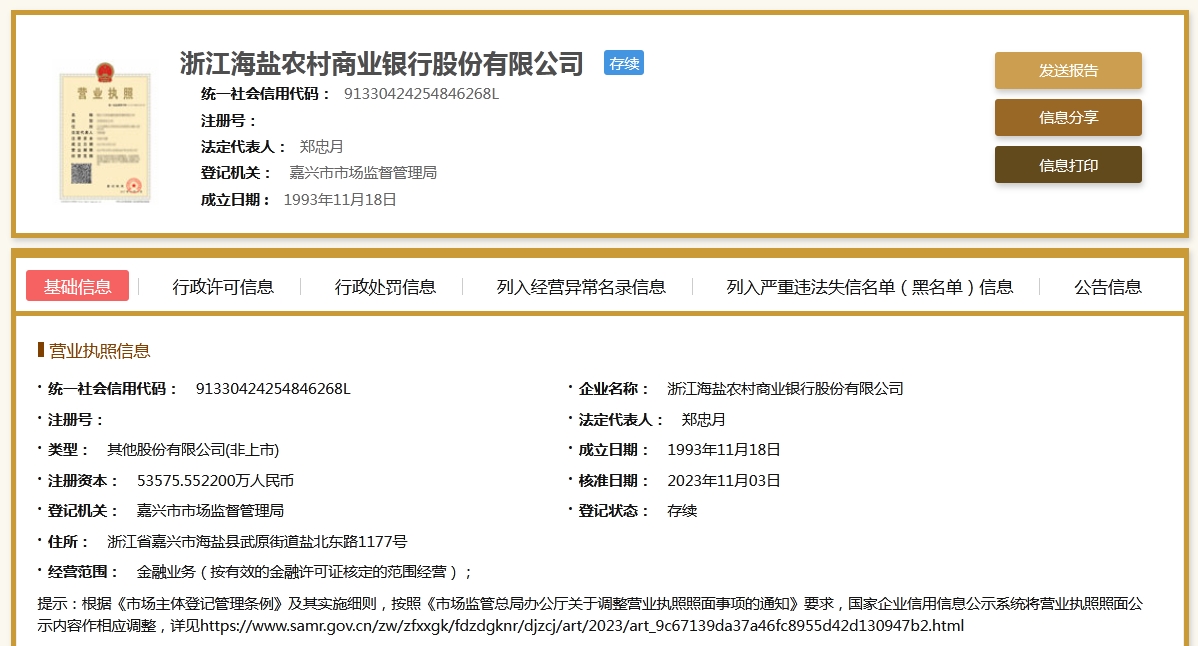
Task: Click 嘉兴市市场监督管理局 in the header section
Action: [363, 173]
